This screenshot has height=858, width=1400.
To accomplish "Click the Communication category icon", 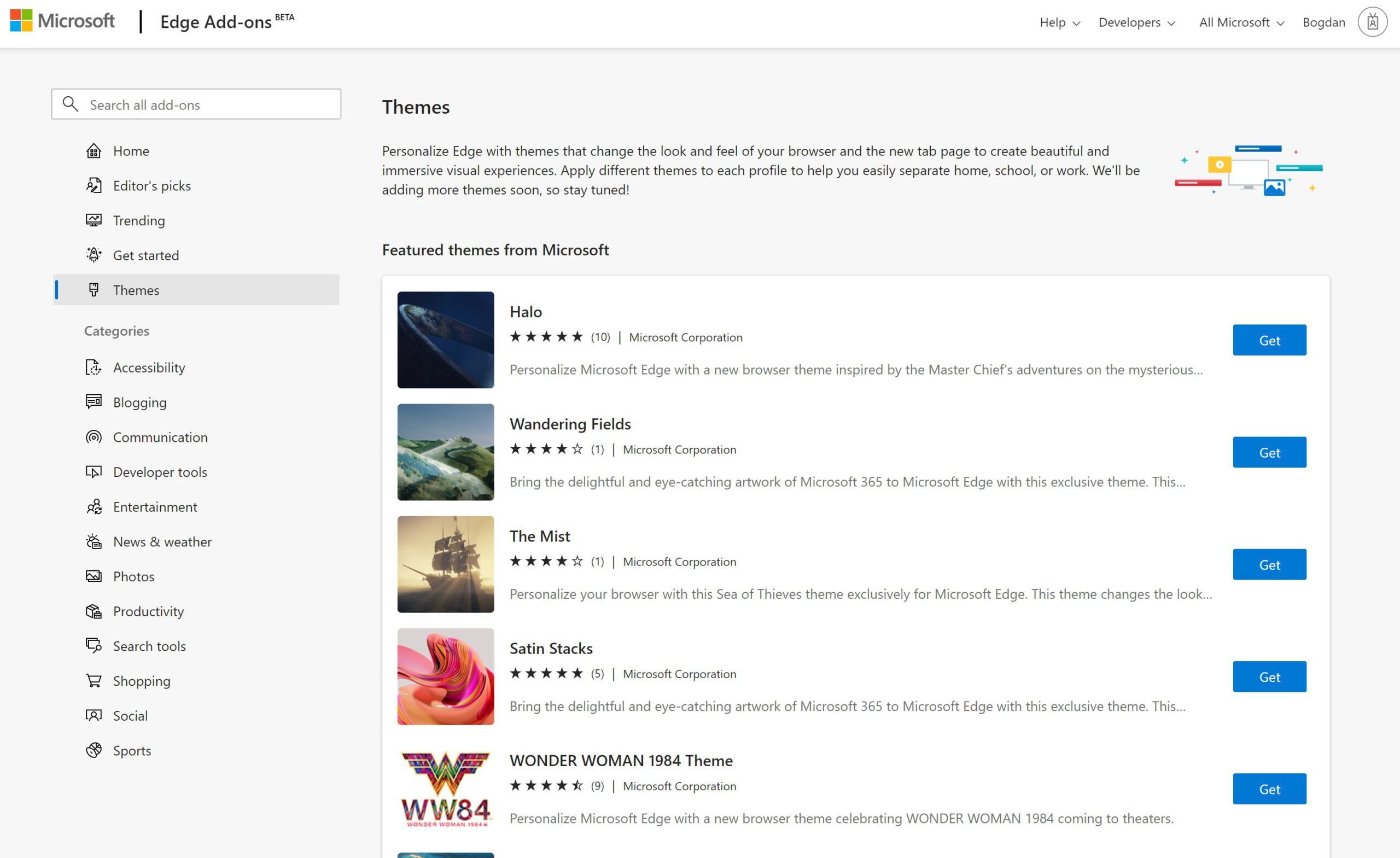I will (94, 437).
